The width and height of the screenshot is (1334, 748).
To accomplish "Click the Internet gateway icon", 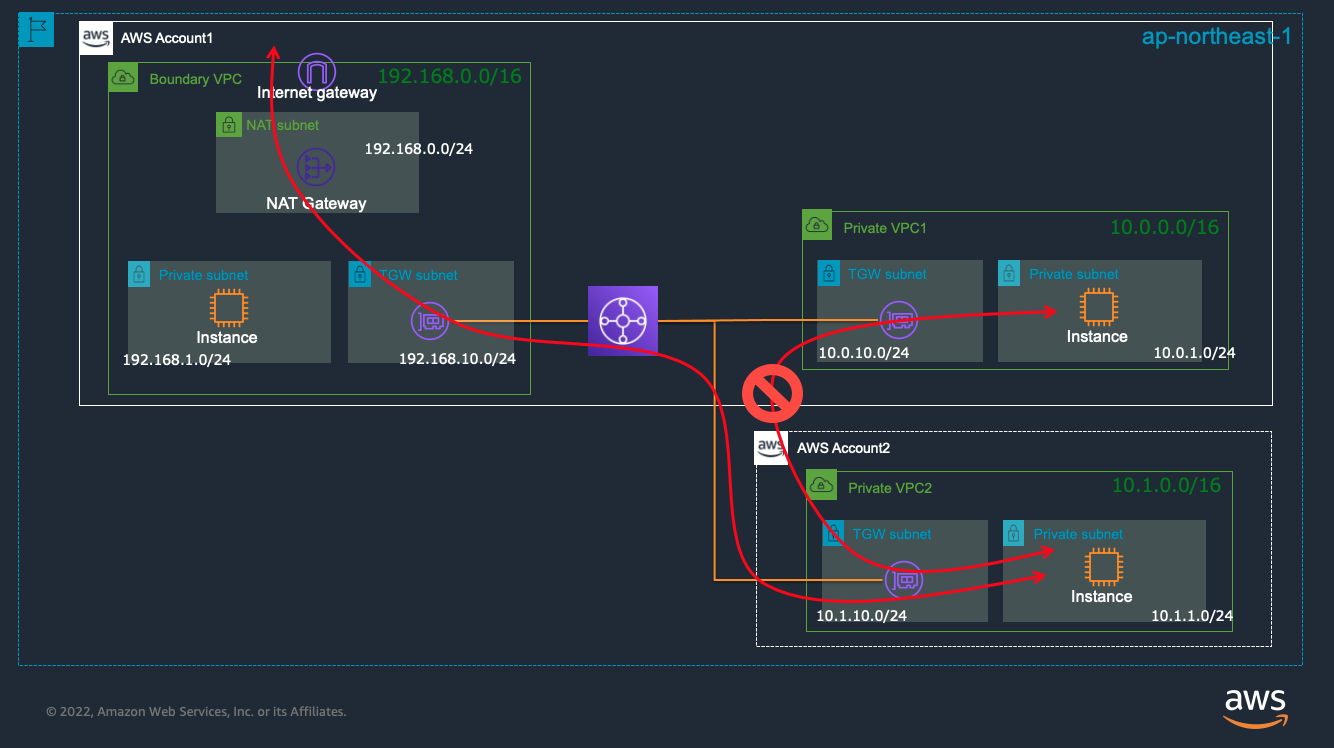I will click(317, 71).
